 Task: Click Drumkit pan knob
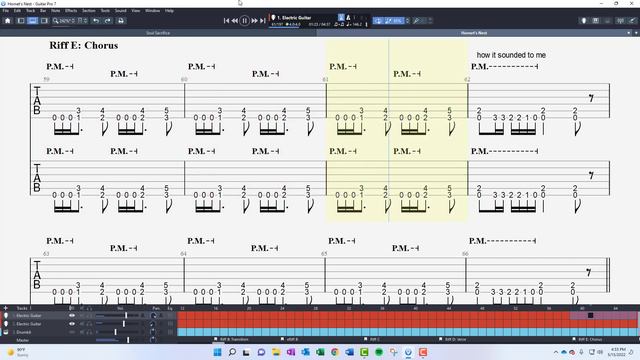[x=153, y=332]
